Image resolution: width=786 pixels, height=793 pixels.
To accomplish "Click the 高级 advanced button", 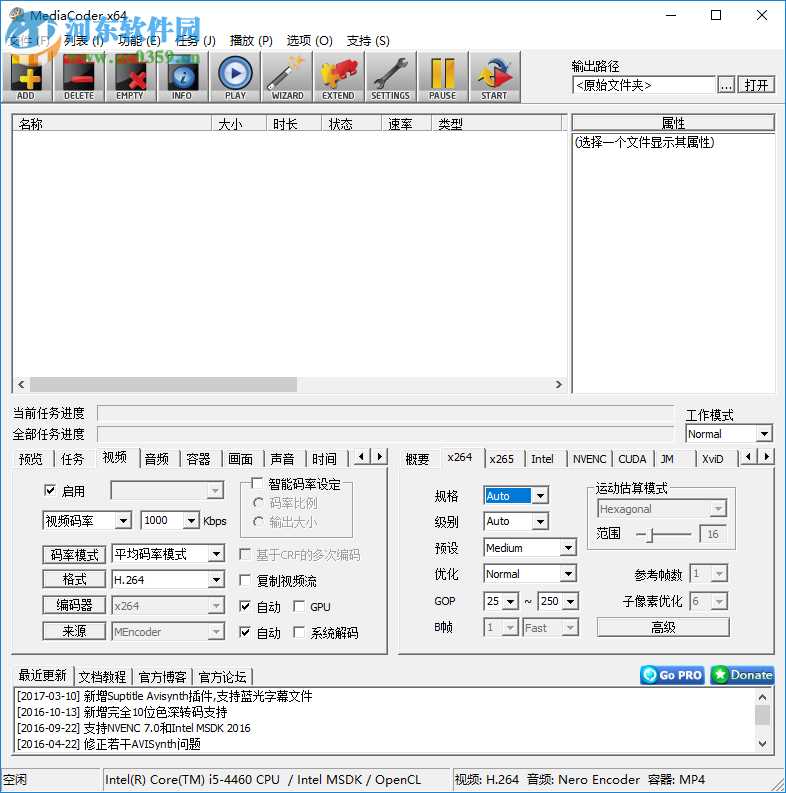I will 663,627.
